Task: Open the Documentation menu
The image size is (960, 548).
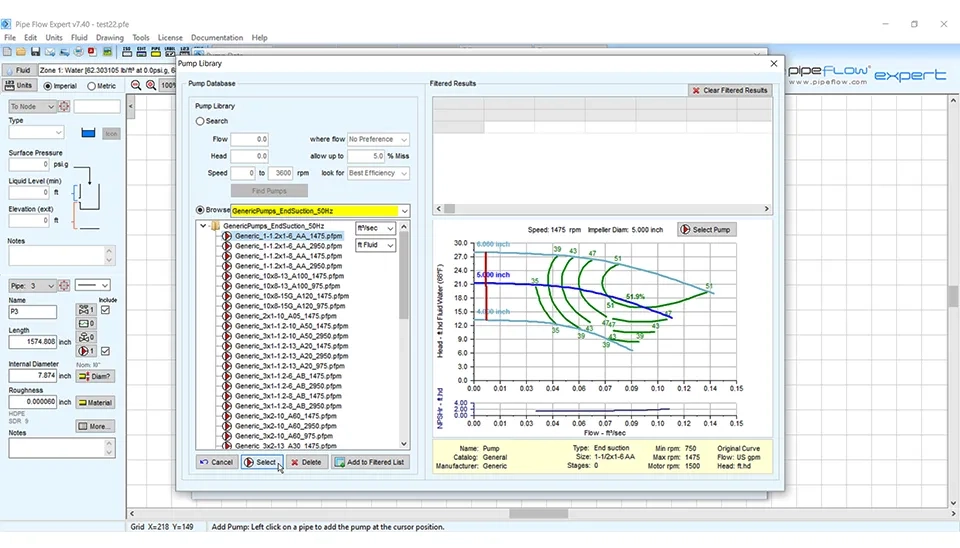Action: (x=217, y=38)
